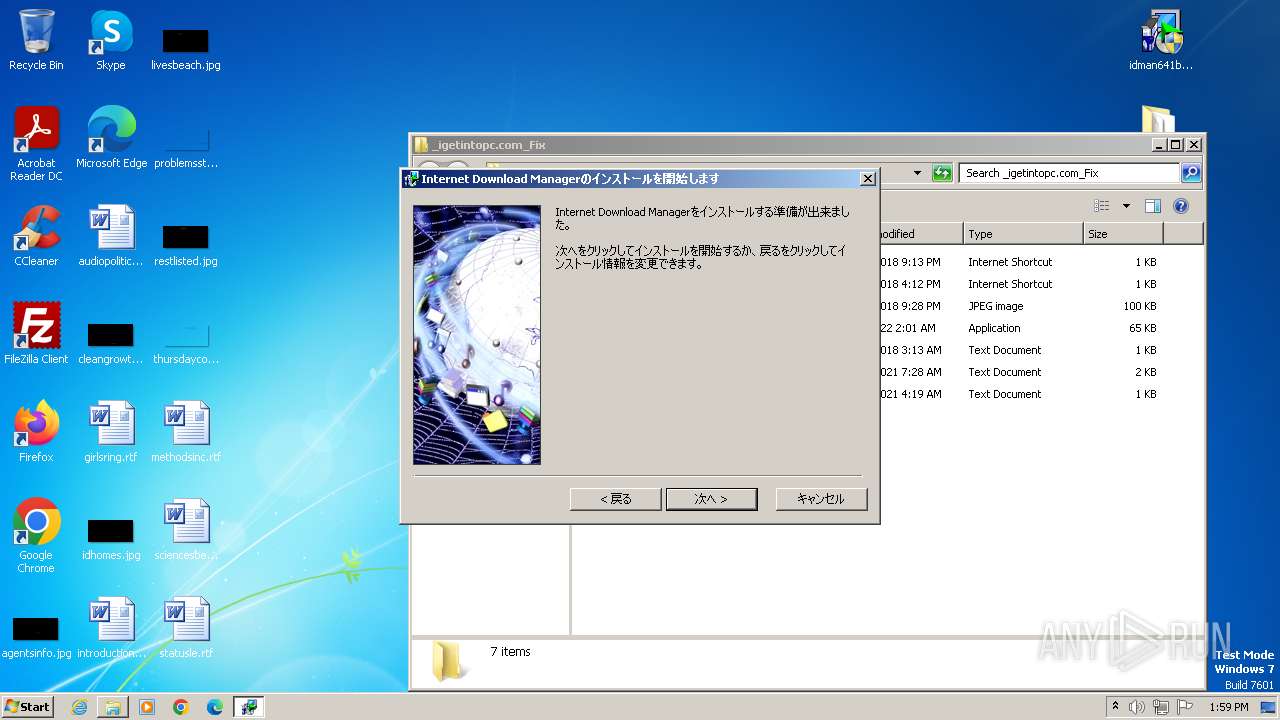The image size is (1280, 720).
Task: Click Explorer search field _igetintopc.com_Fix
Action: tap(1070, 173)
